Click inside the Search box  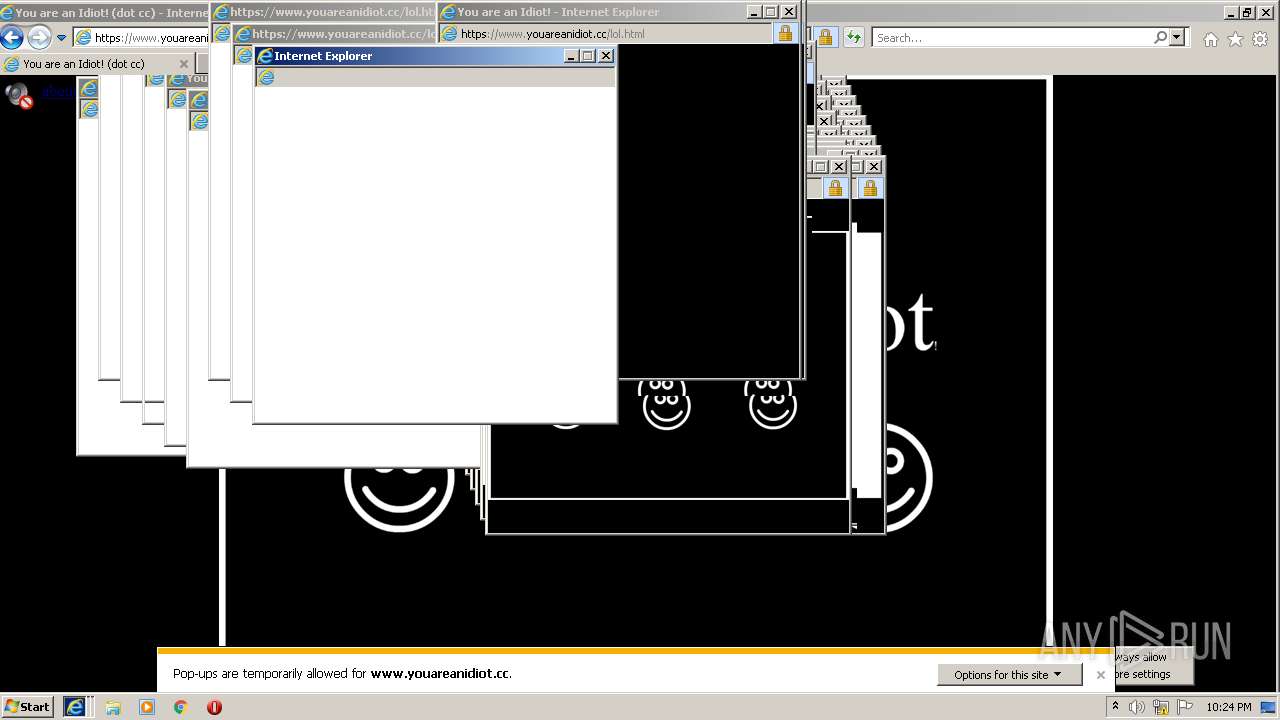1012,38
